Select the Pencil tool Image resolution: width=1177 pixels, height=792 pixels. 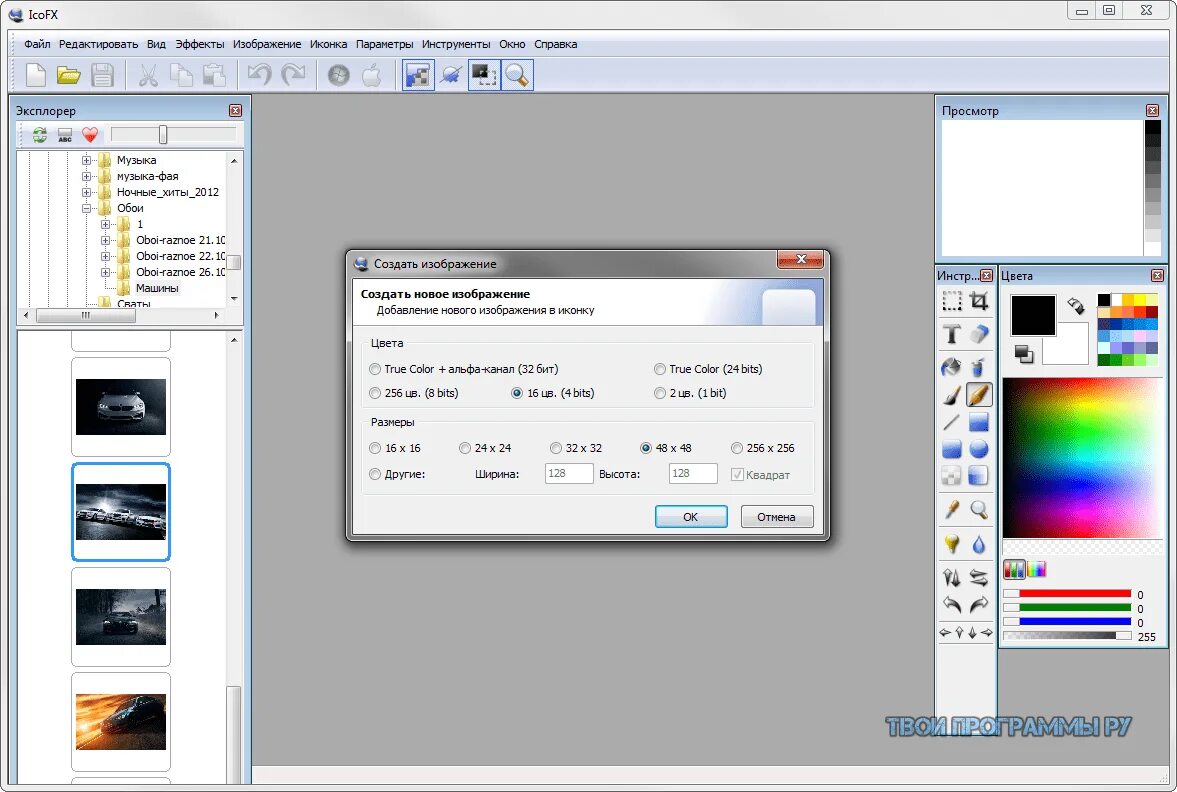[x=979, y=395]
